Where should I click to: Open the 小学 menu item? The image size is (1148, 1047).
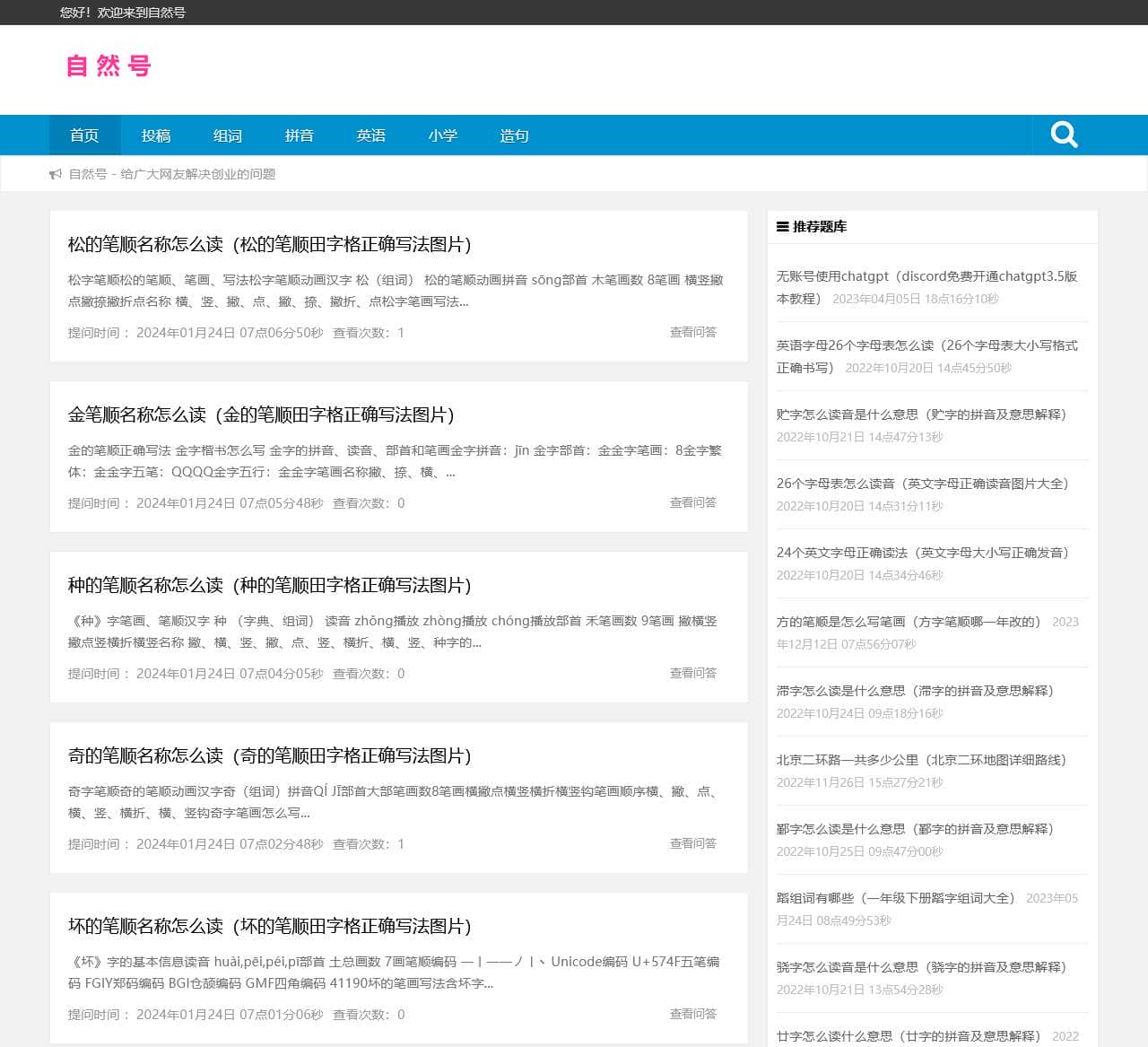point(443,135)
